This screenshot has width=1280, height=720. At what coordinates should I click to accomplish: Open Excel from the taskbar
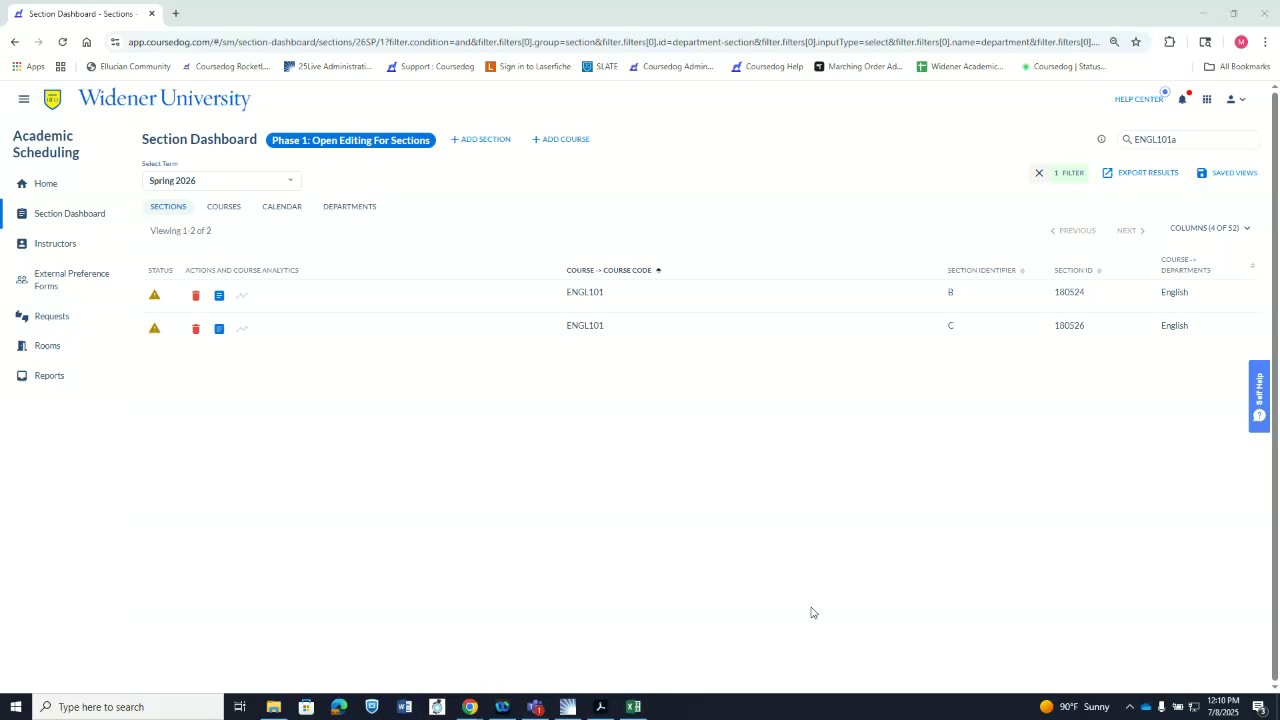coord(633,707)
